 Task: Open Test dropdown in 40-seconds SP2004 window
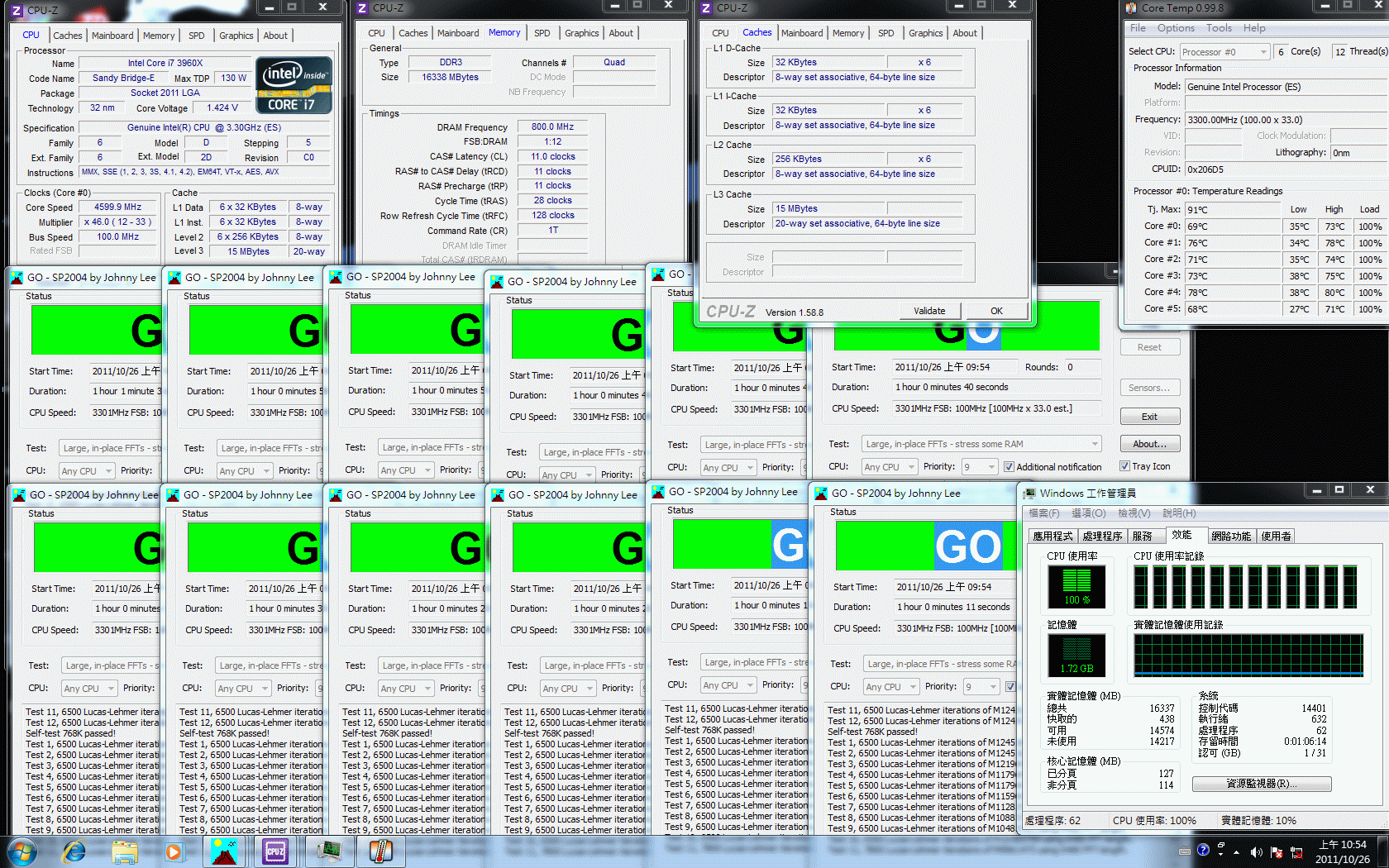pos(981,444)
